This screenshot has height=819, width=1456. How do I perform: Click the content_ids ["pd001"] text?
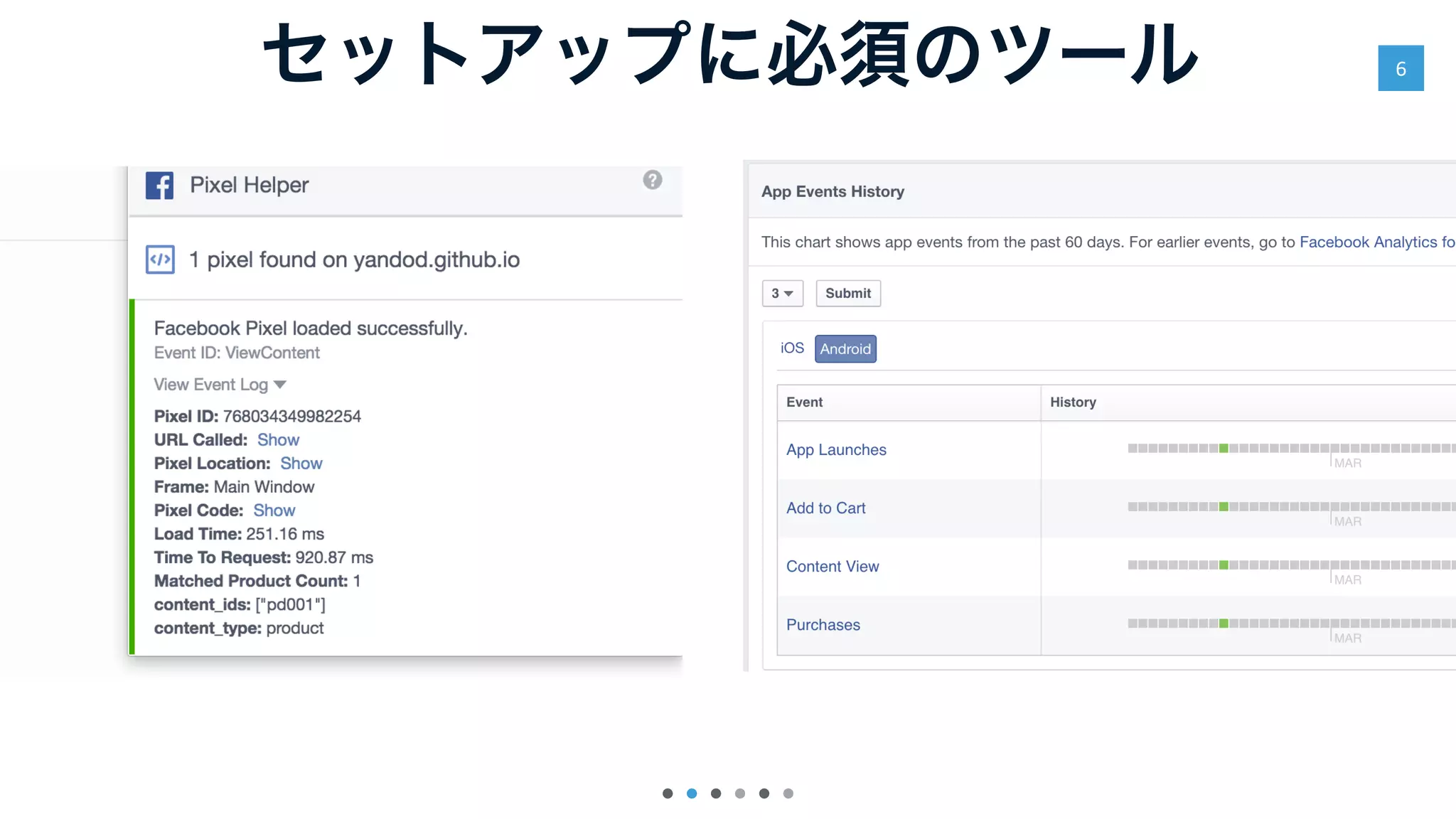[x=240, y=605]
